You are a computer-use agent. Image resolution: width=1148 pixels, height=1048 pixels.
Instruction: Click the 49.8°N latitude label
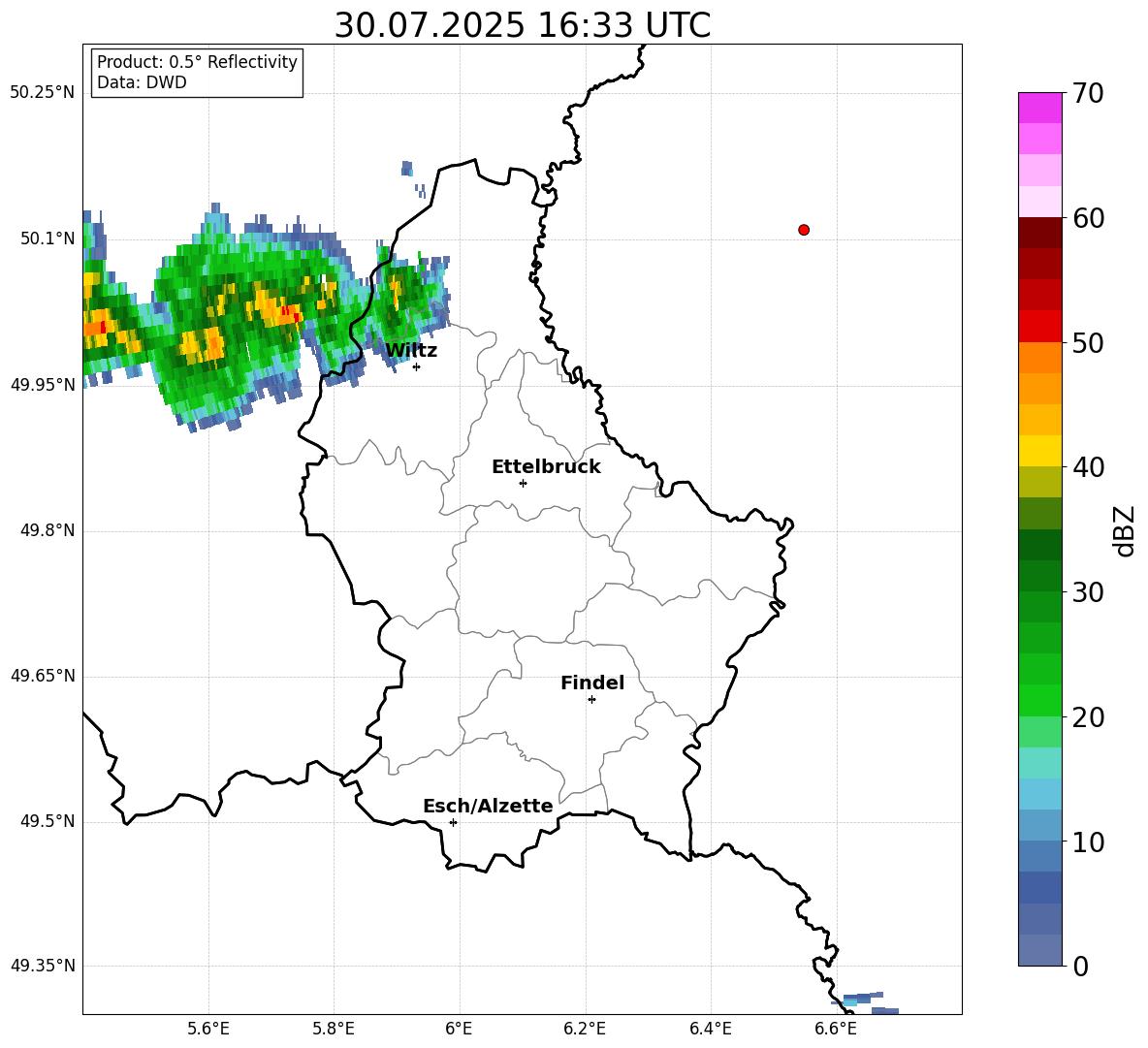tap(48, 530)
